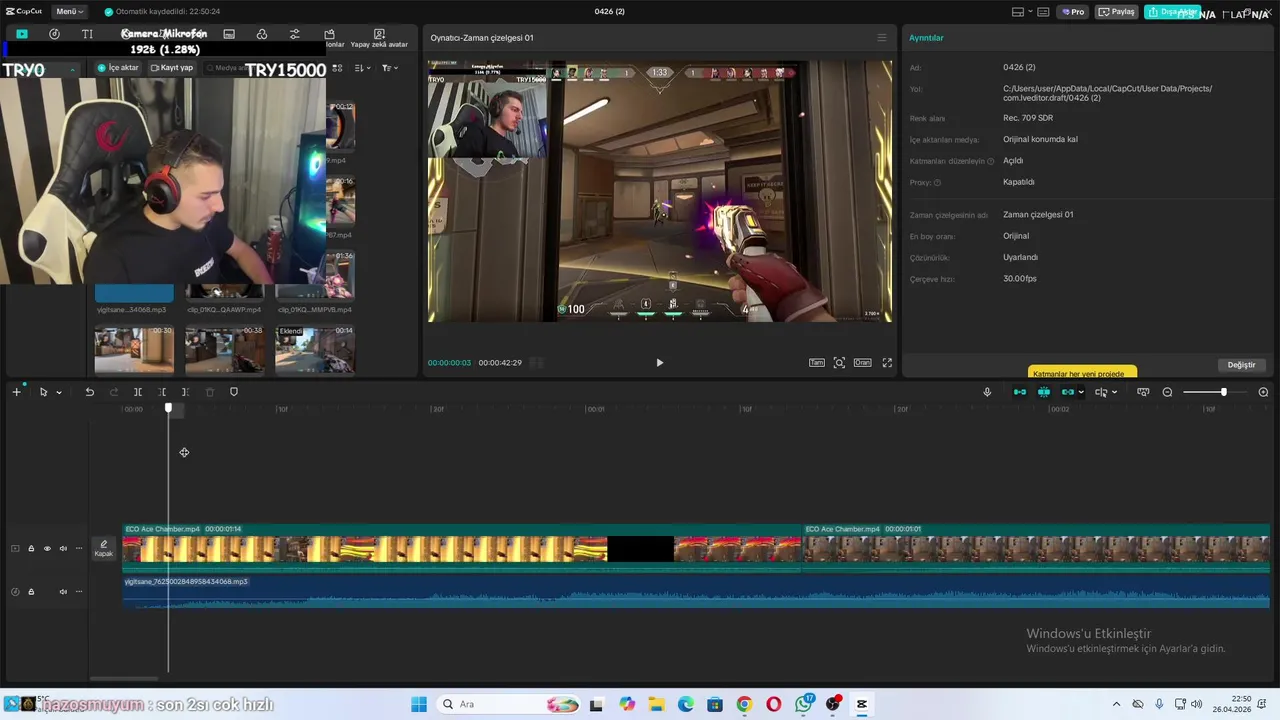The width and height of the screenshot is (1280, 720).
Task: Click the Oran aspect ratio button
Action: [x=862, y=363]
